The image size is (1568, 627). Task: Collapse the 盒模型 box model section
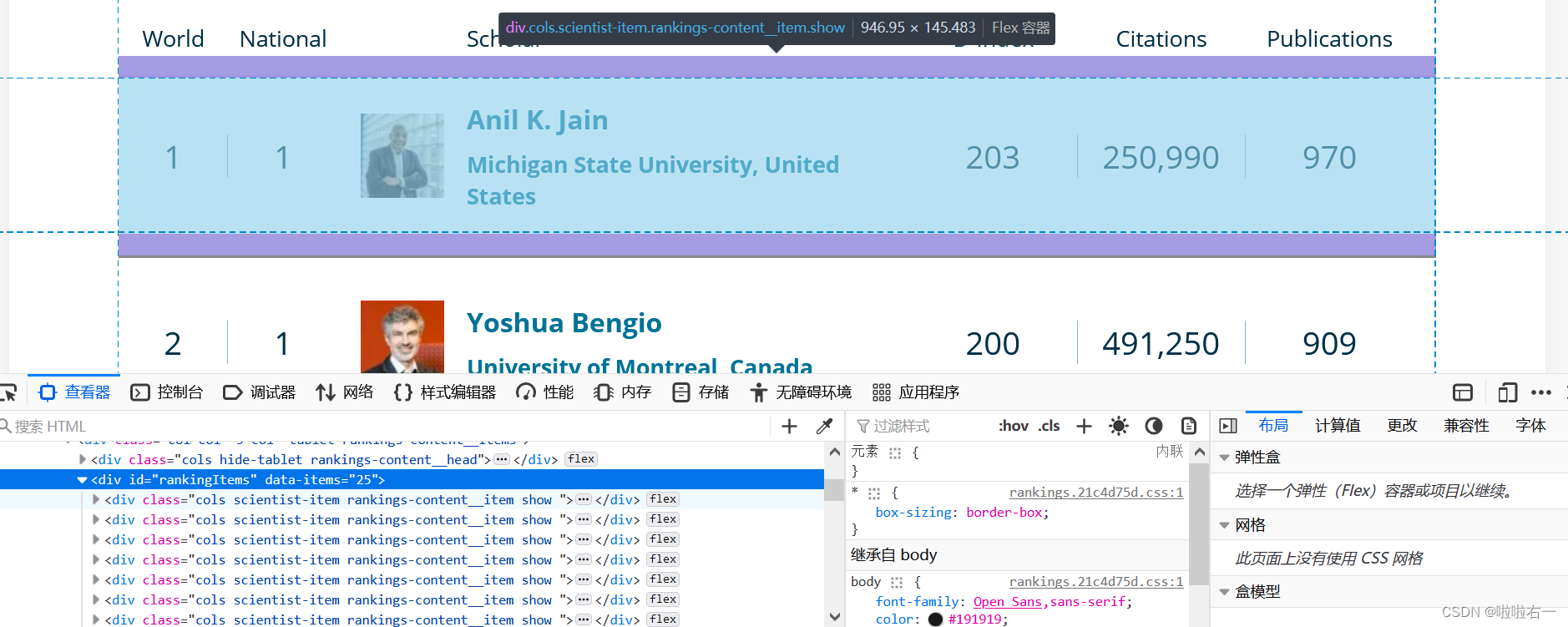click(1224, 592)
